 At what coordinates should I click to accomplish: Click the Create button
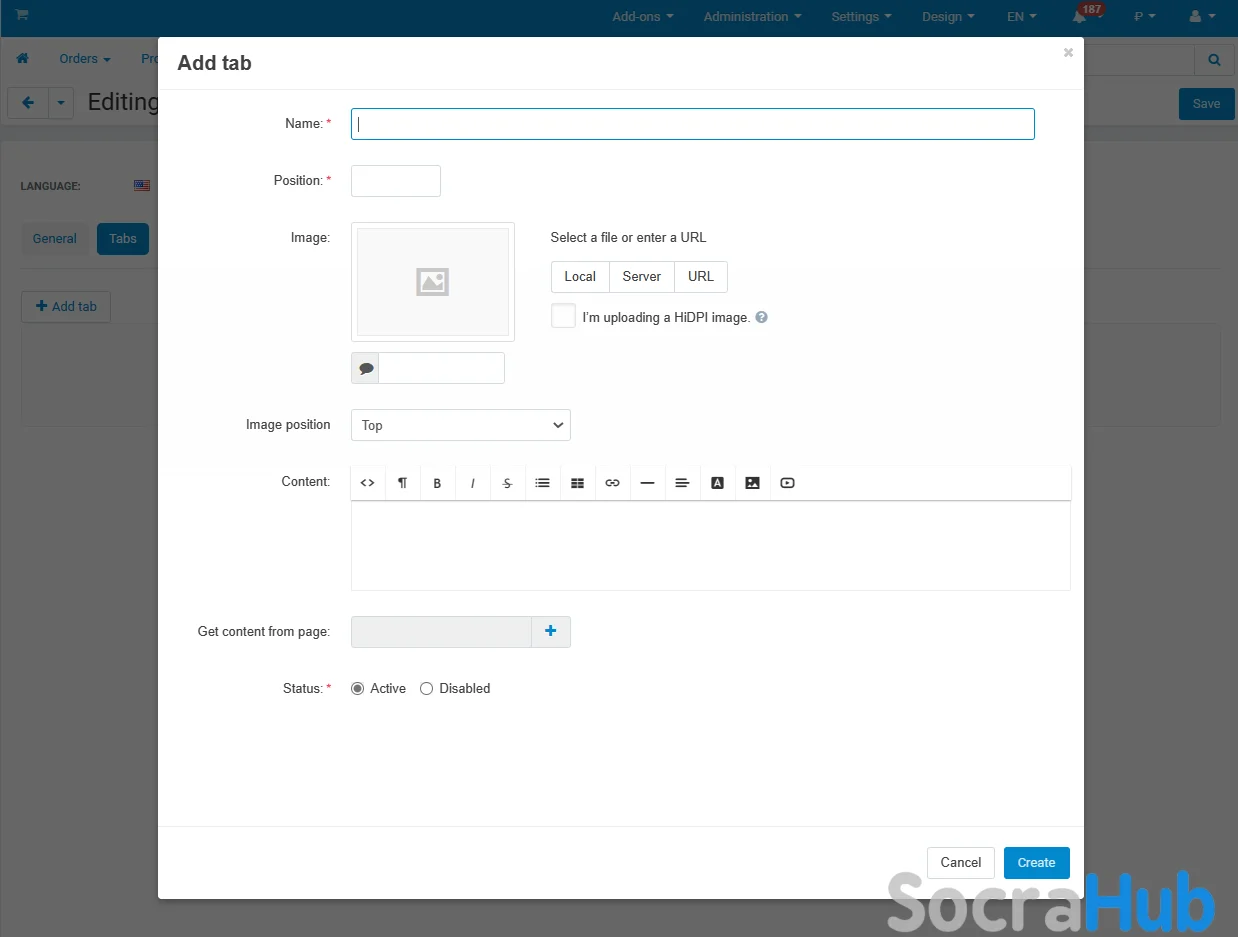pos(1036,863)
